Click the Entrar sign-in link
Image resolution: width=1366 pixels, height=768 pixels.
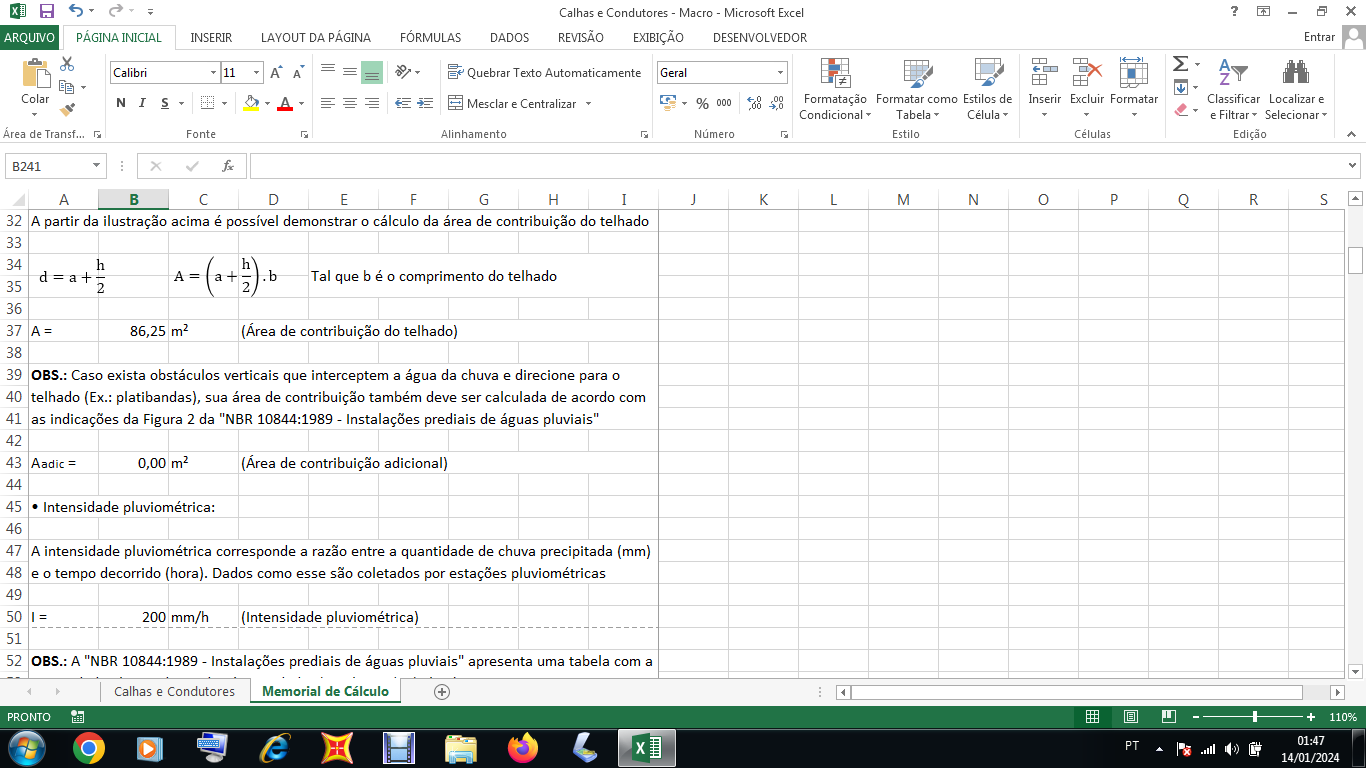point(1319,38)
